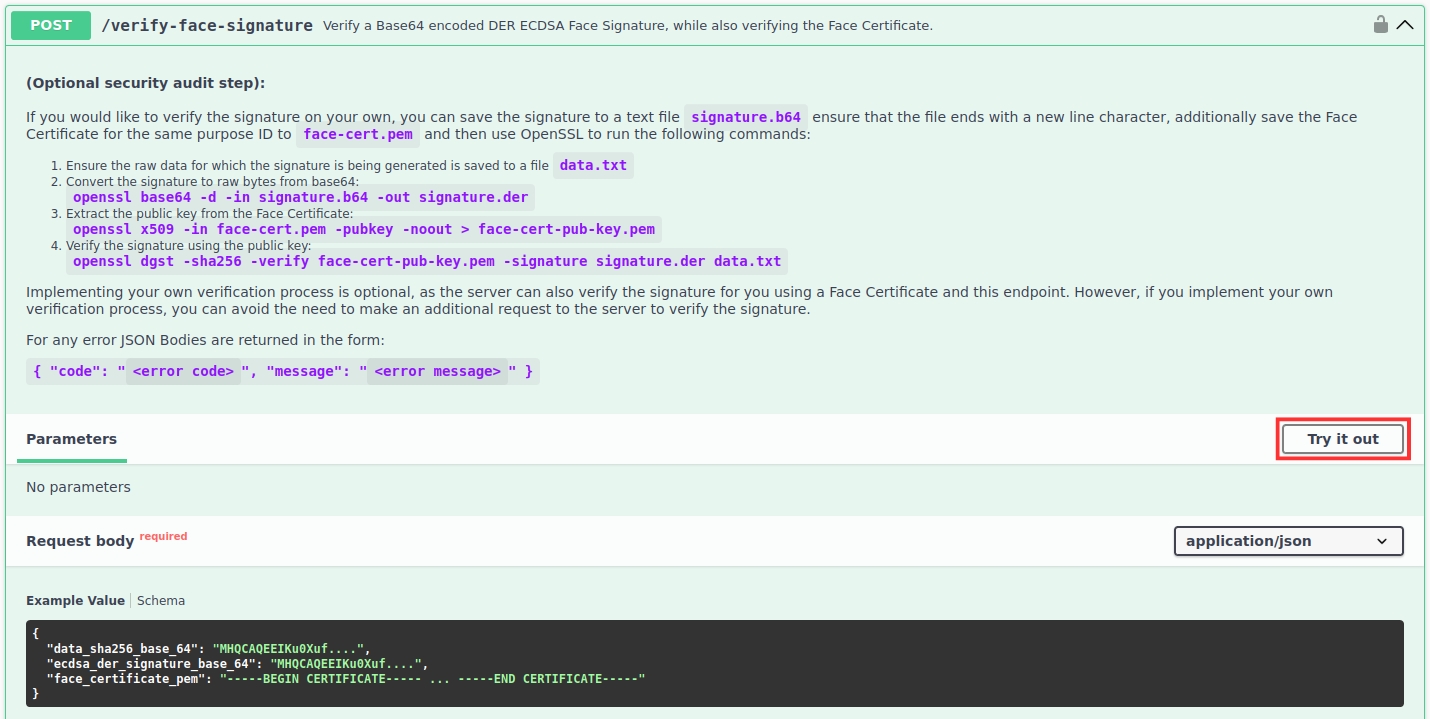Collapse the verify-face-signature endpoint section
This screenshot has width=1430, height=719.
click(1405, 25)
